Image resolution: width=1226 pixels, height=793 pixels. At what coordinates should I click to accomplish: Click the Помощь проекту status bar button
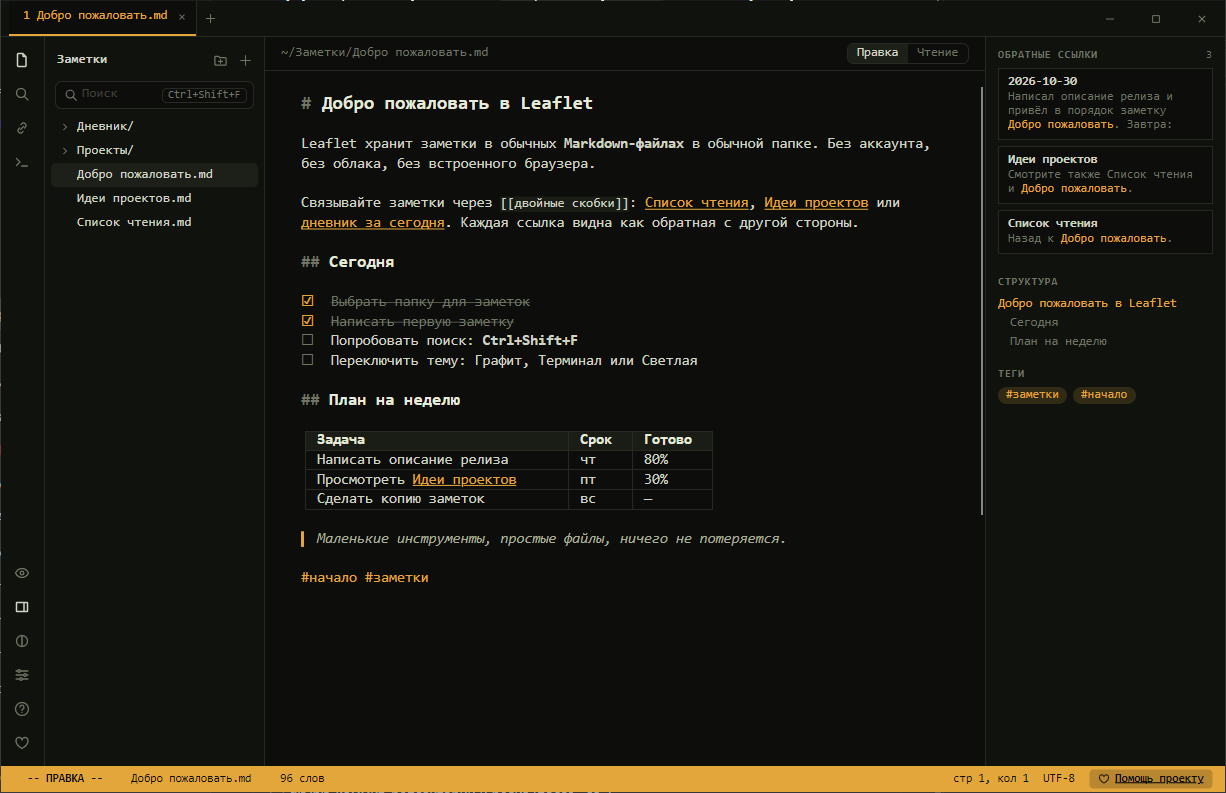tap(1150, 779)
